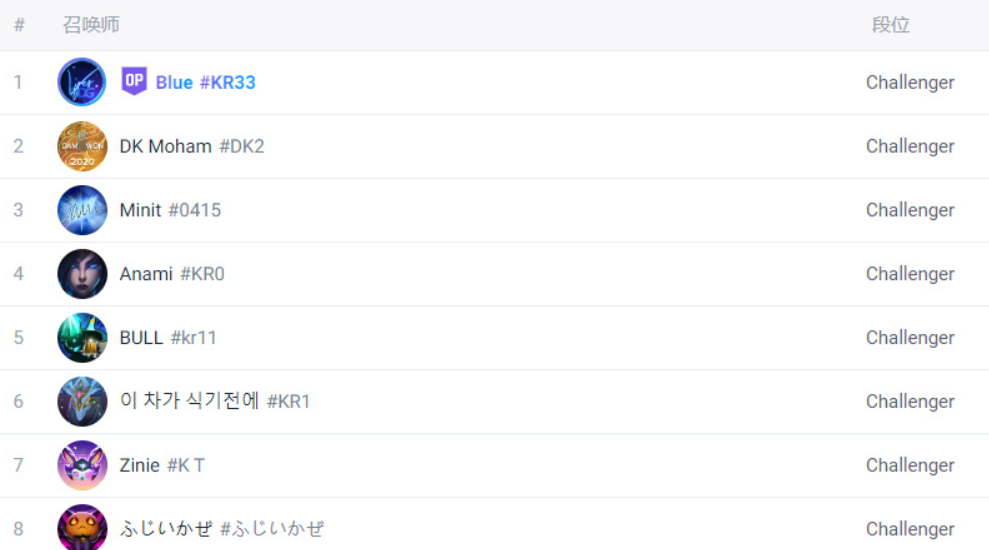Open Blue #KR33 summoner profile link
This screenshot has width=989, height=550.
pos(206,82)
